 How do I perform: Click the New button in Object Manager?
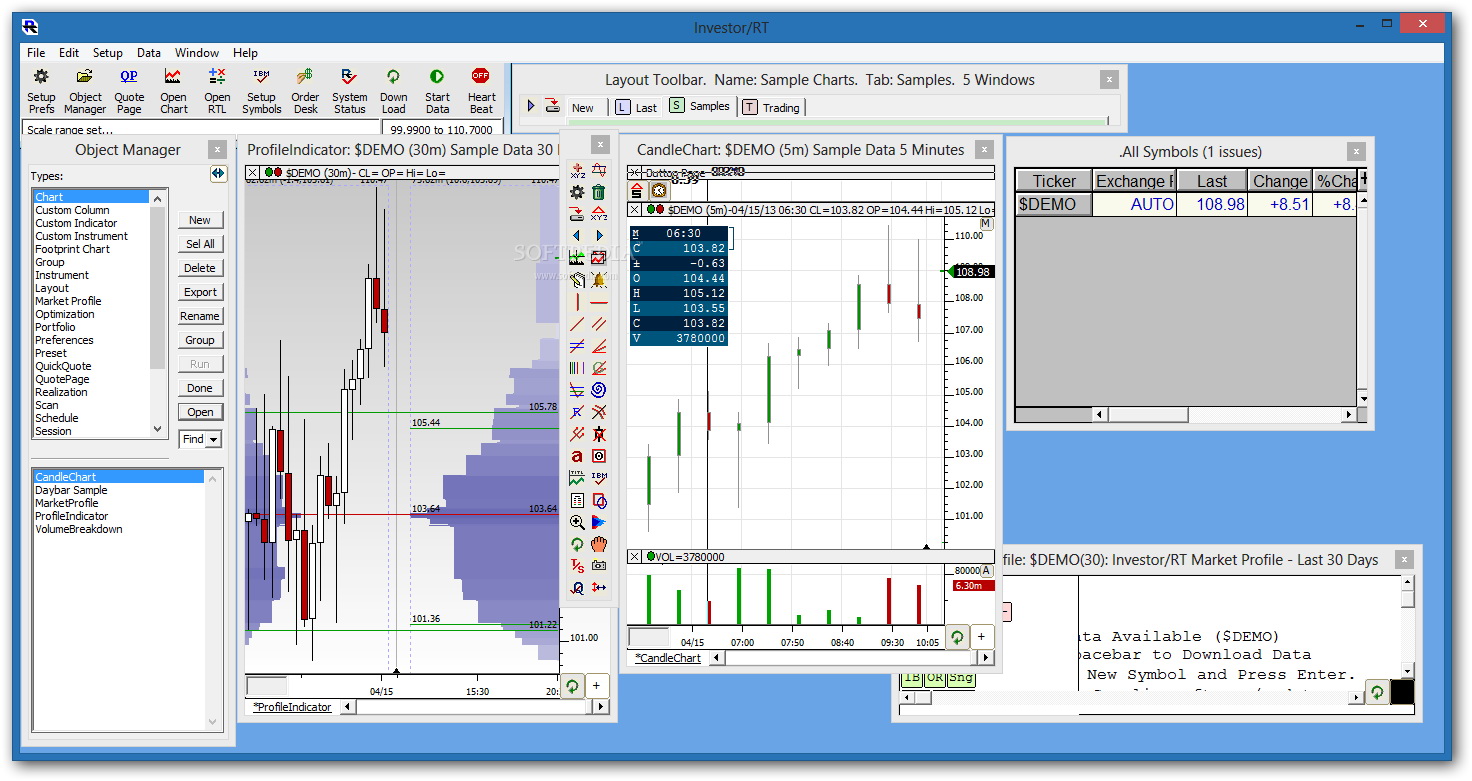200,220
